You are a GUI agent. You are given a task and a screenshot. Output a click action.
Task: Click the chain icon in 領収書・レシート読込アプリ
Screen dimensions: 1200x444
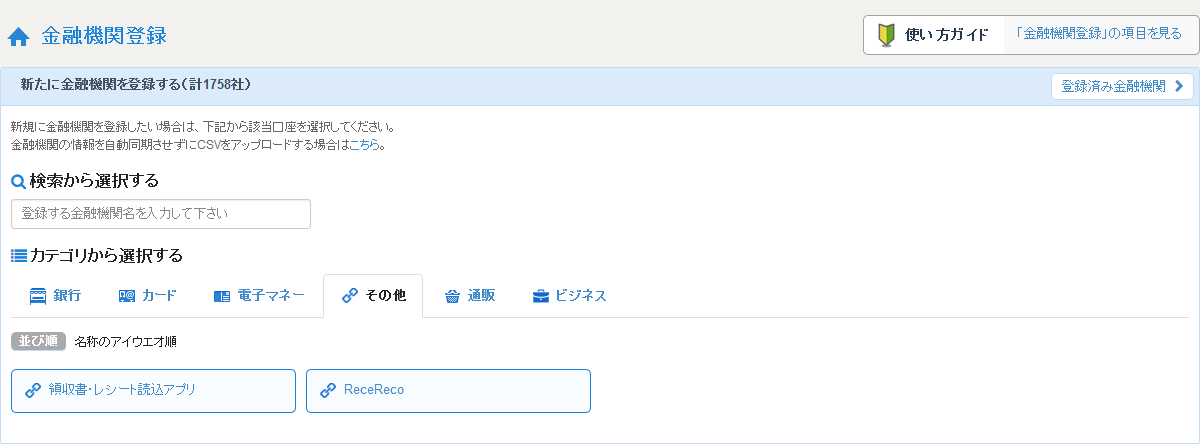(33, 391)
